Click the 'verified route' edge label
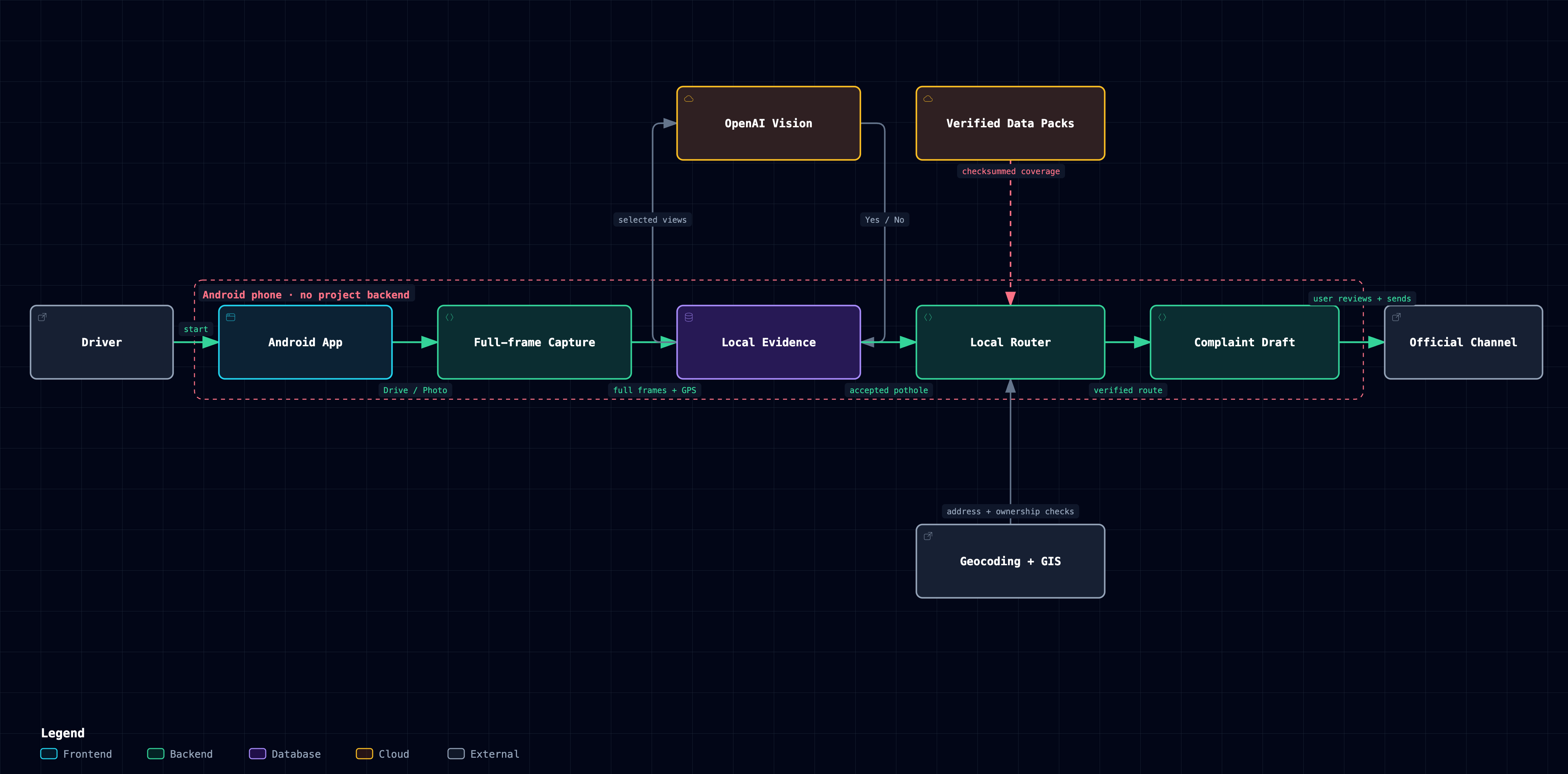 point(1128,390)
